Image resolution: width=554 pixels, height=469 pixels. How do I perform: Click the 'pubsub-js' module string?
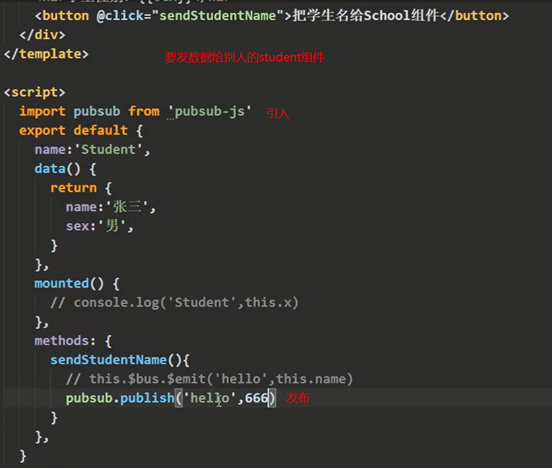(x=210, y=111)
